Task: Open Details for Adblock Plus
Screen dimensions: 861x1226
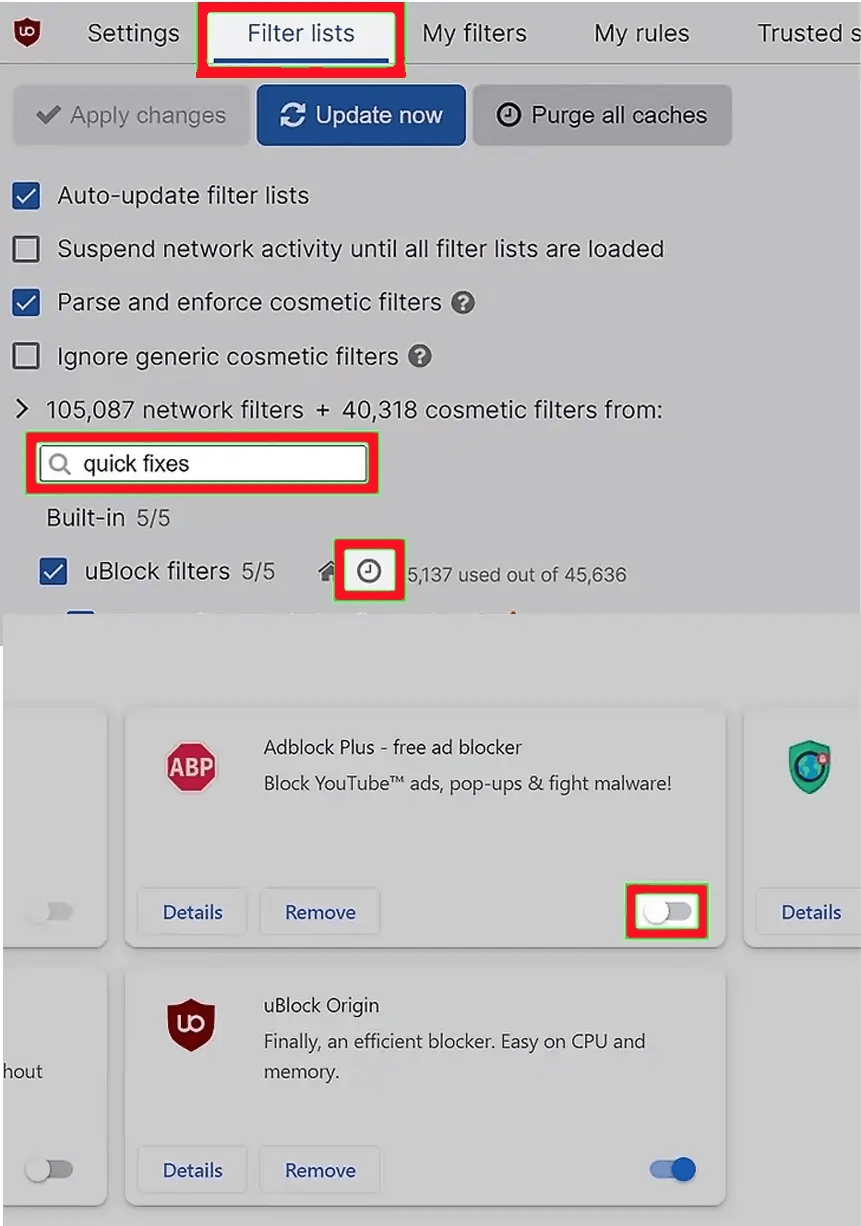Action: point(193,912)
